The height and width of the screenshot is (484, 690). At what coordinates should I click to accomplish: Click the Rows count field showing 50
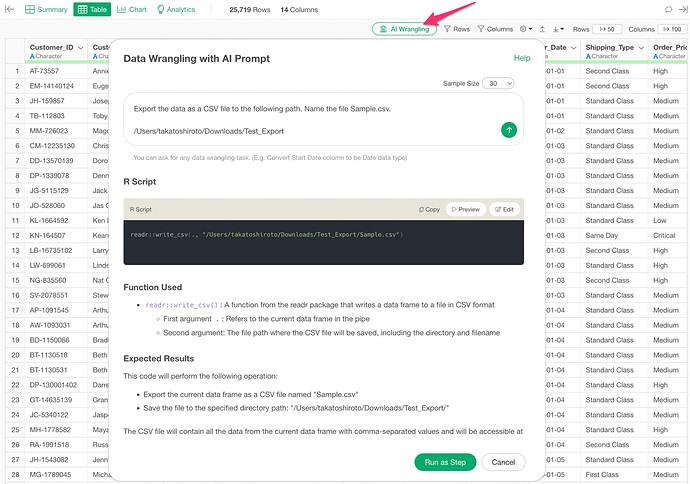point(609,29)
